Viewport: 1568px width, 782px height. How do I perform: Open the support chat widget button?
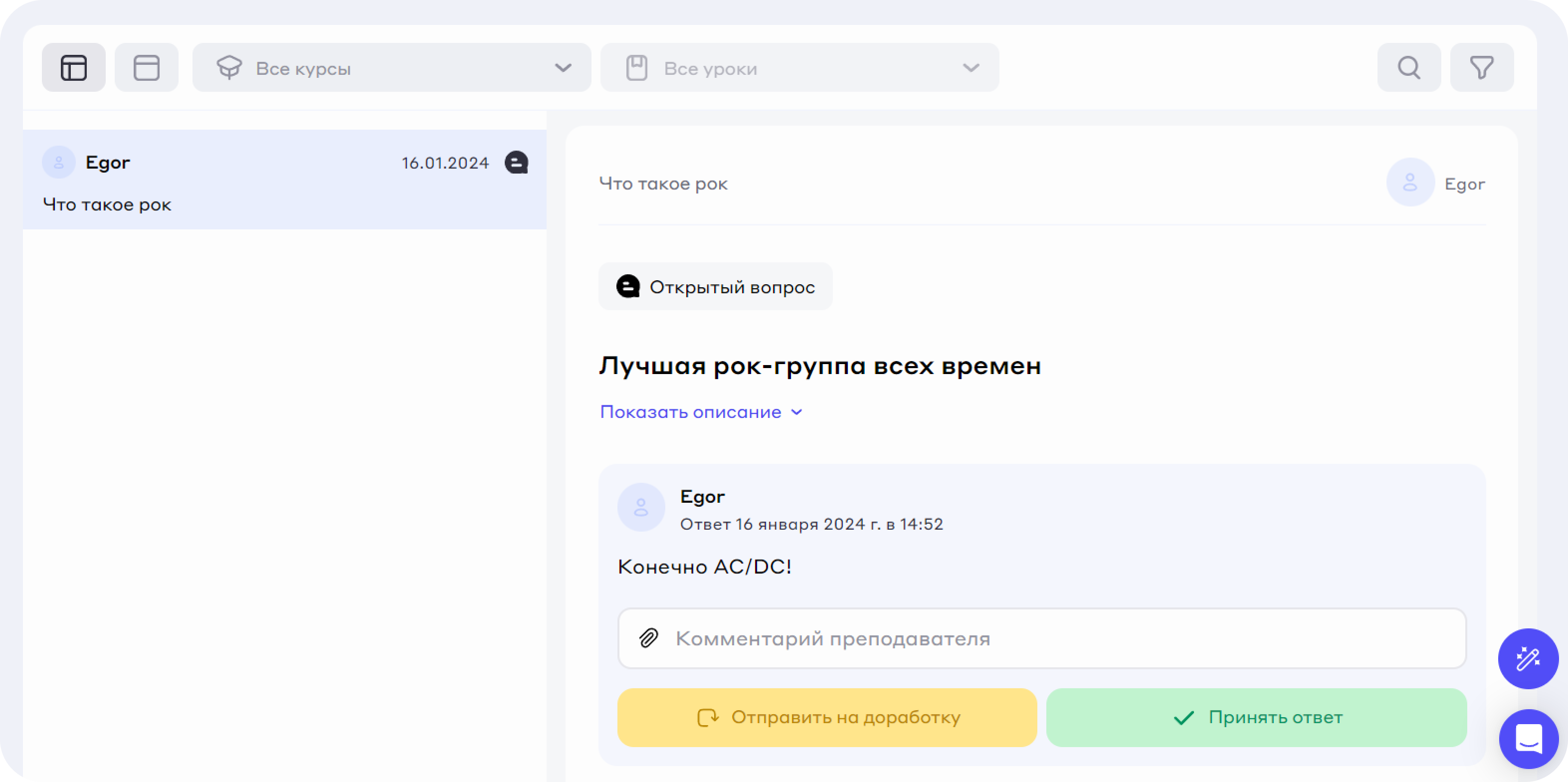click(x=1528, y=739)
